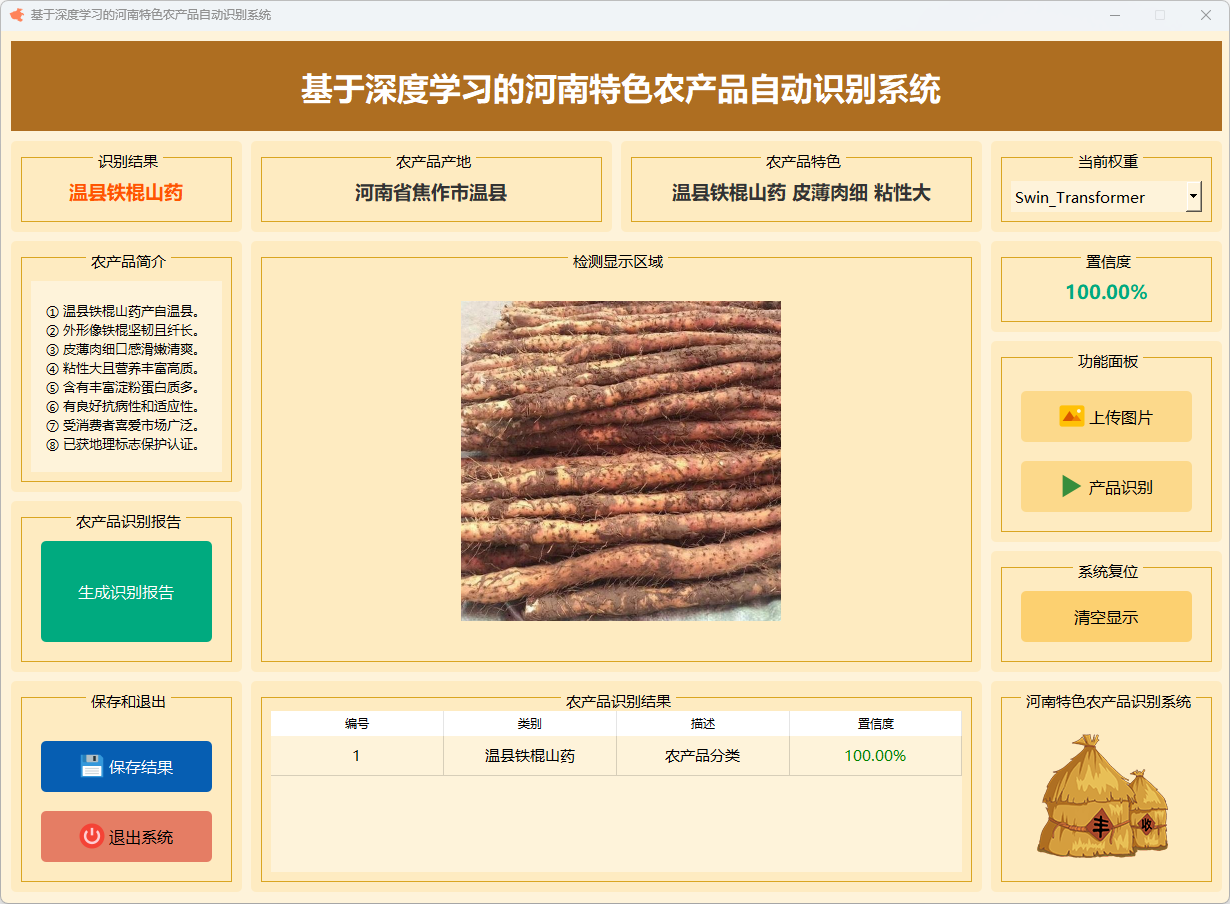Viewport: 1230px width, 904px height.
Task: Minimize the application window
Action: click(1114, 15)
